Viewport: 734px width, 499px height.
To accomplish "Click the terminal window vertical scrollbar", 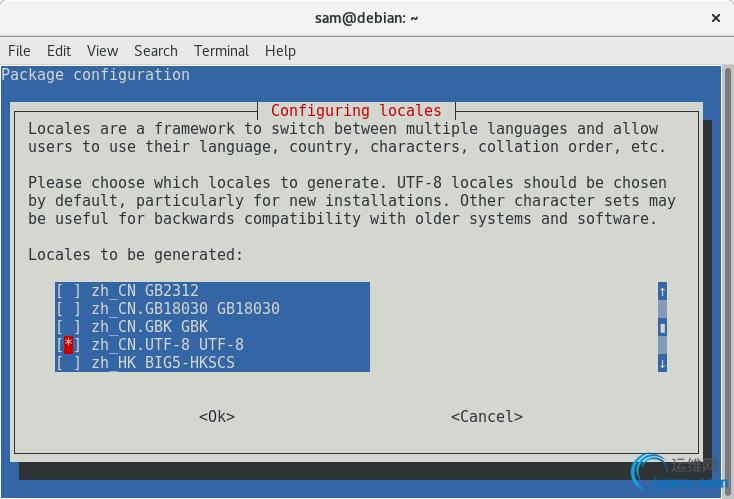I will [x=728, y=281].
